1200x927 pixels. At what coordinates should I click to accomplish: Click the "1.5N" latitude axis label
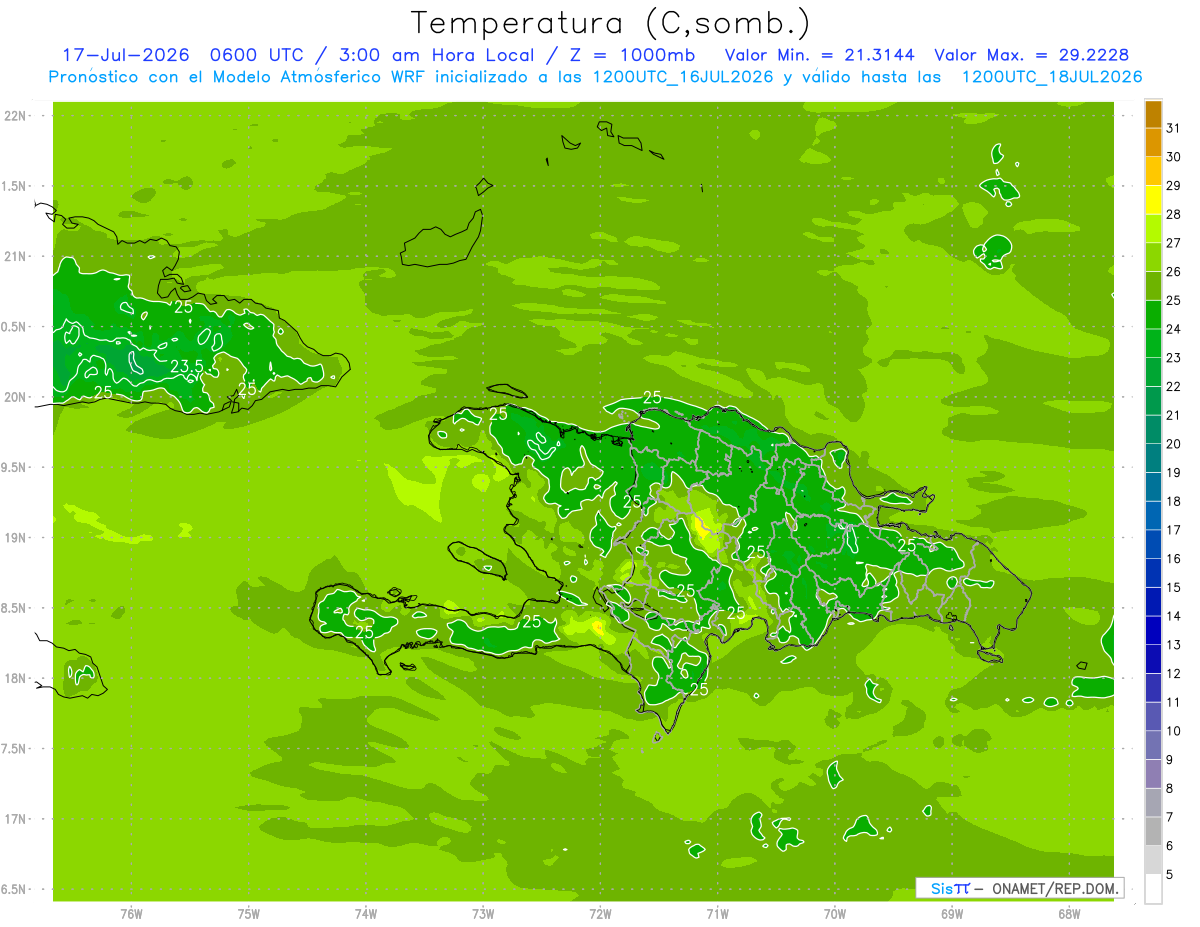click(x=16, y=186)
